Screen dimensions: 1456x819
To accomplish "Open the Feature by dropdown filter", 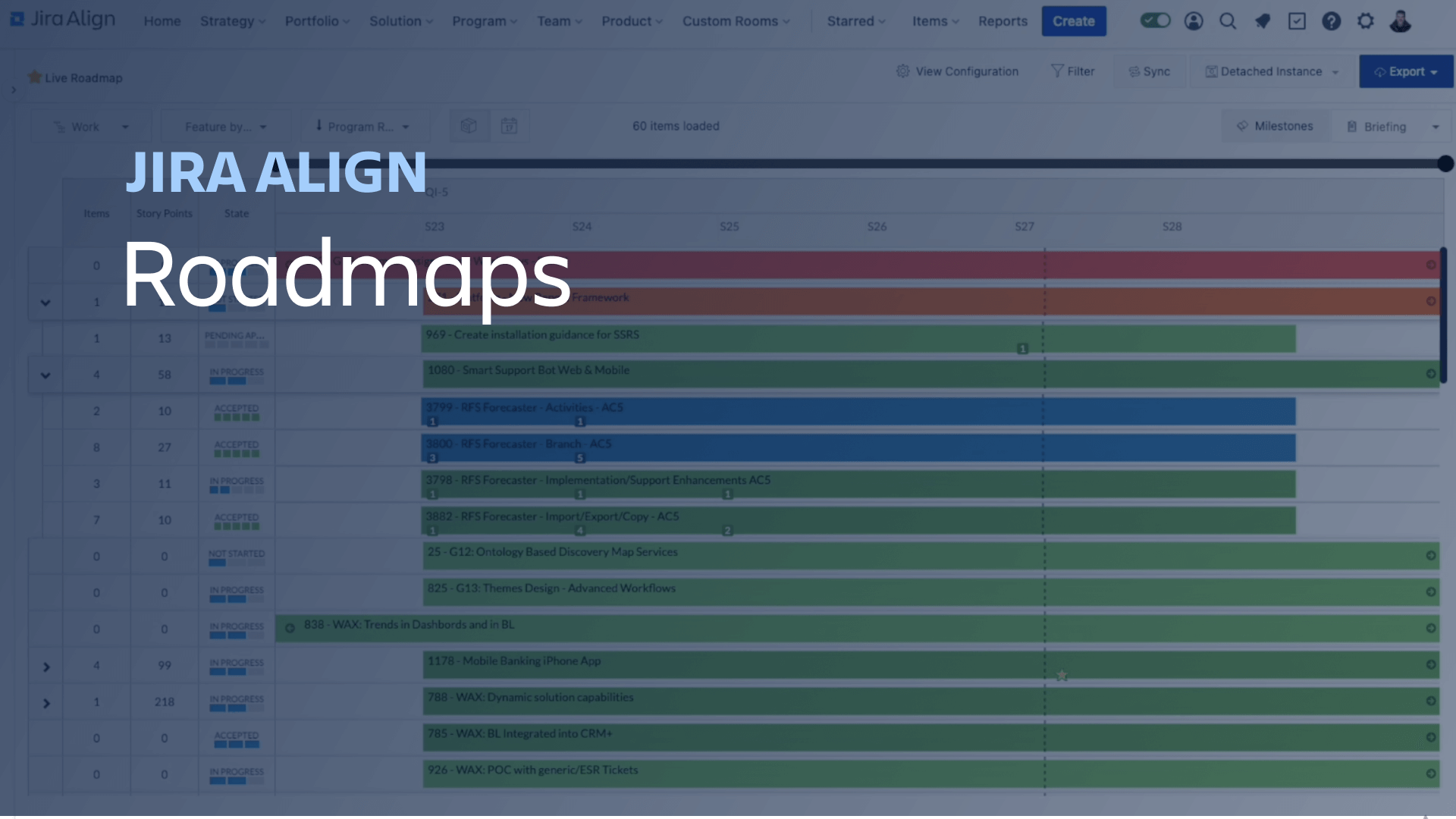I will (x=224, y=126).
